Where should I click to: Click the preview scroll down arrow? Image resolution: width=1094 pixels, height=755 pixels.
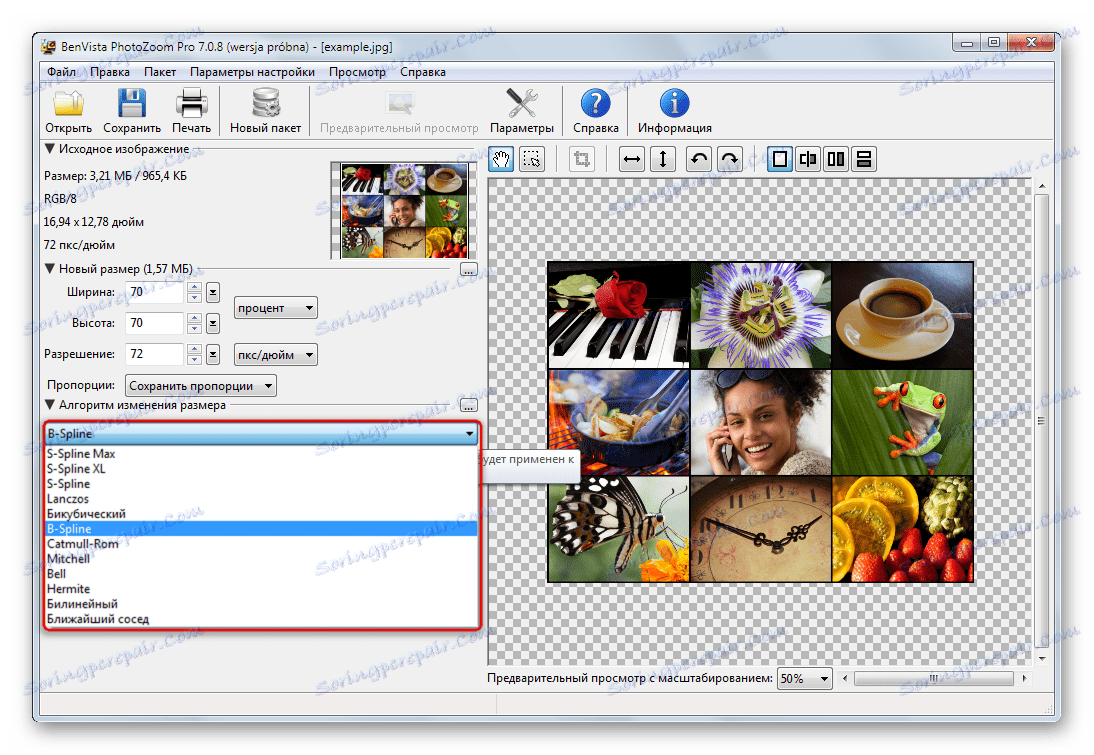click(x=1041, y=658)
